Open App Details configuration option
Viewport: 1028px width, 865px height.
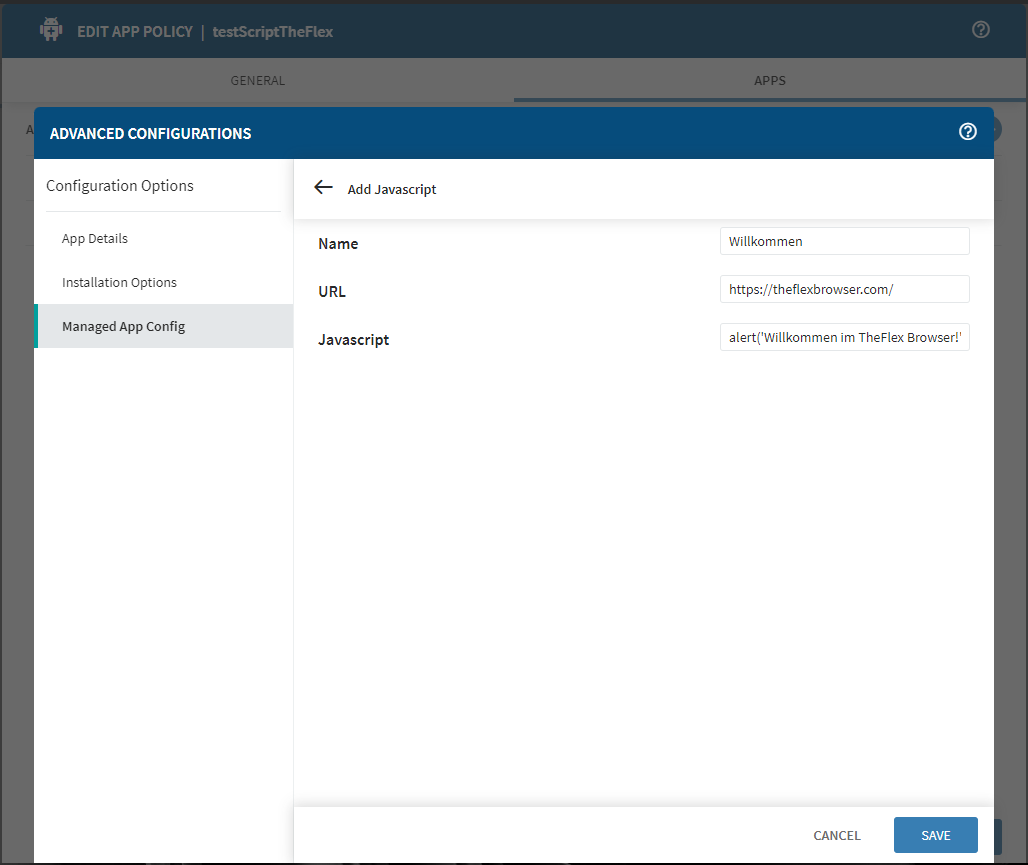tap(95, 239)
